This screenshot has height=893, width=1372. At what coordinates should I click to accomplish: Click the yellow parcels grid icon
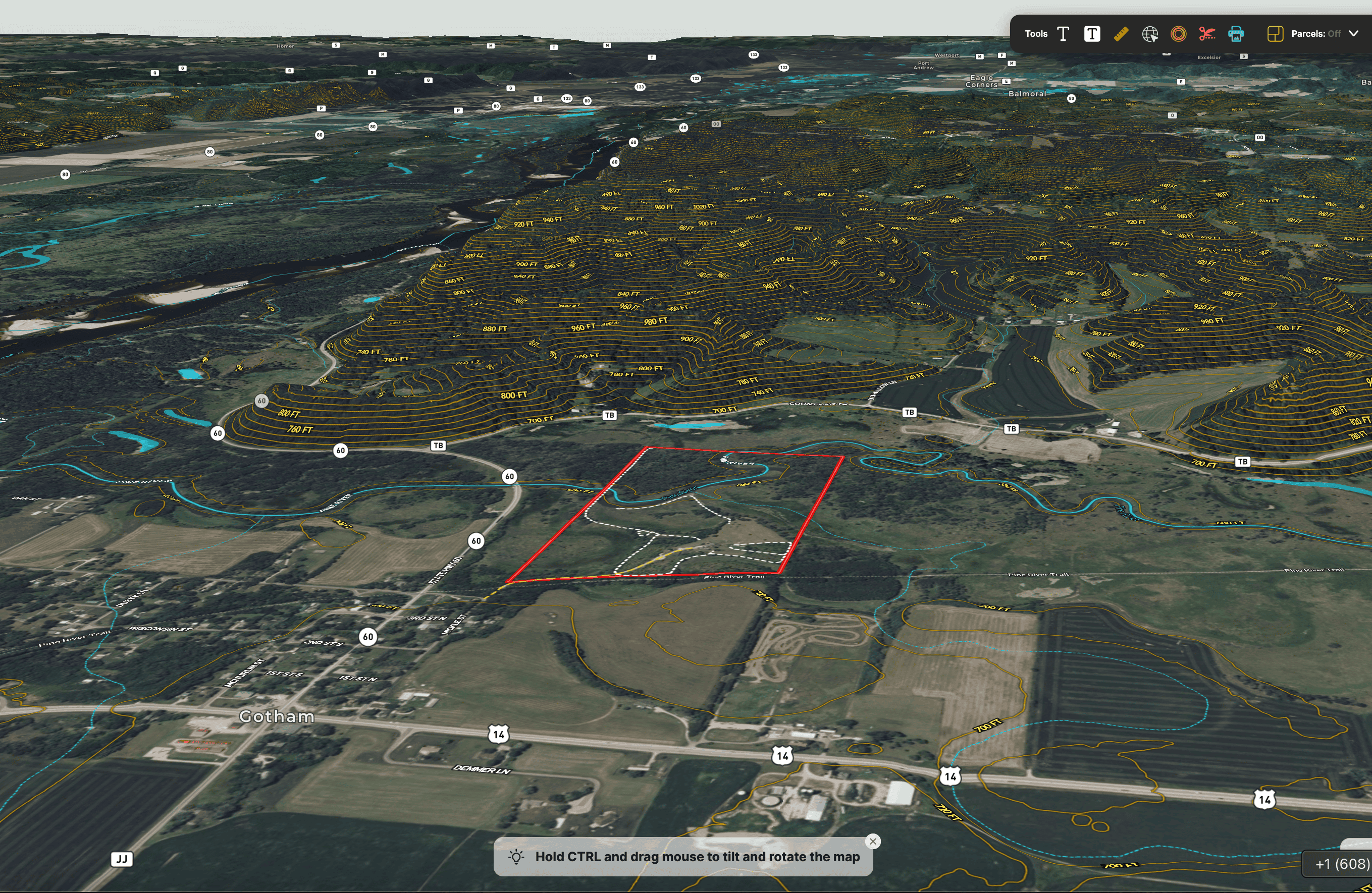pyautogui.click(x=1275, y=34)
